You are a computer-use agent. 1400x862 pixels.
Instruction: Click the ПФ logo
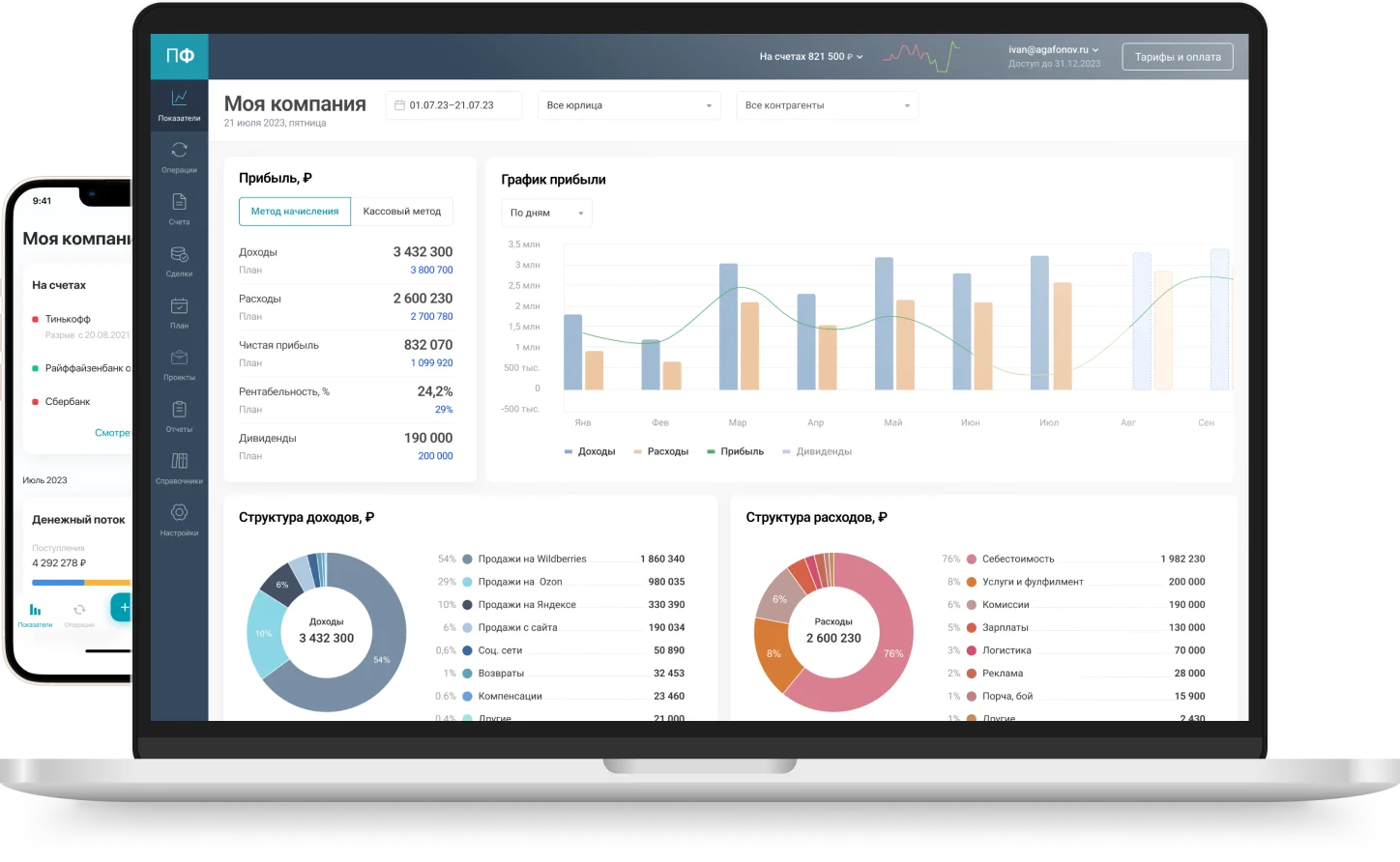pos(180,56)
